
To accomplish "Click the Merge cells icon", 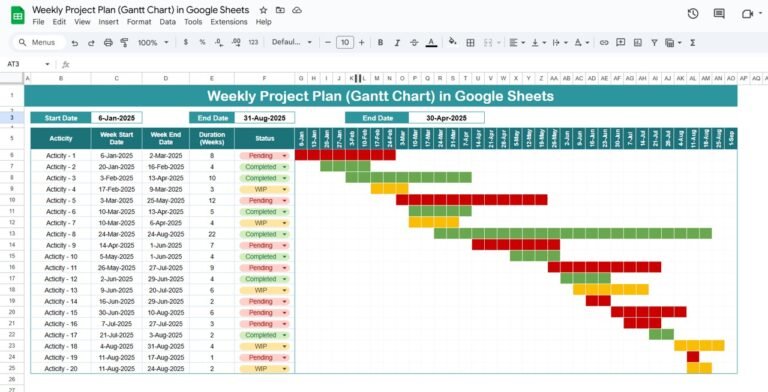I will coord(488,43).
